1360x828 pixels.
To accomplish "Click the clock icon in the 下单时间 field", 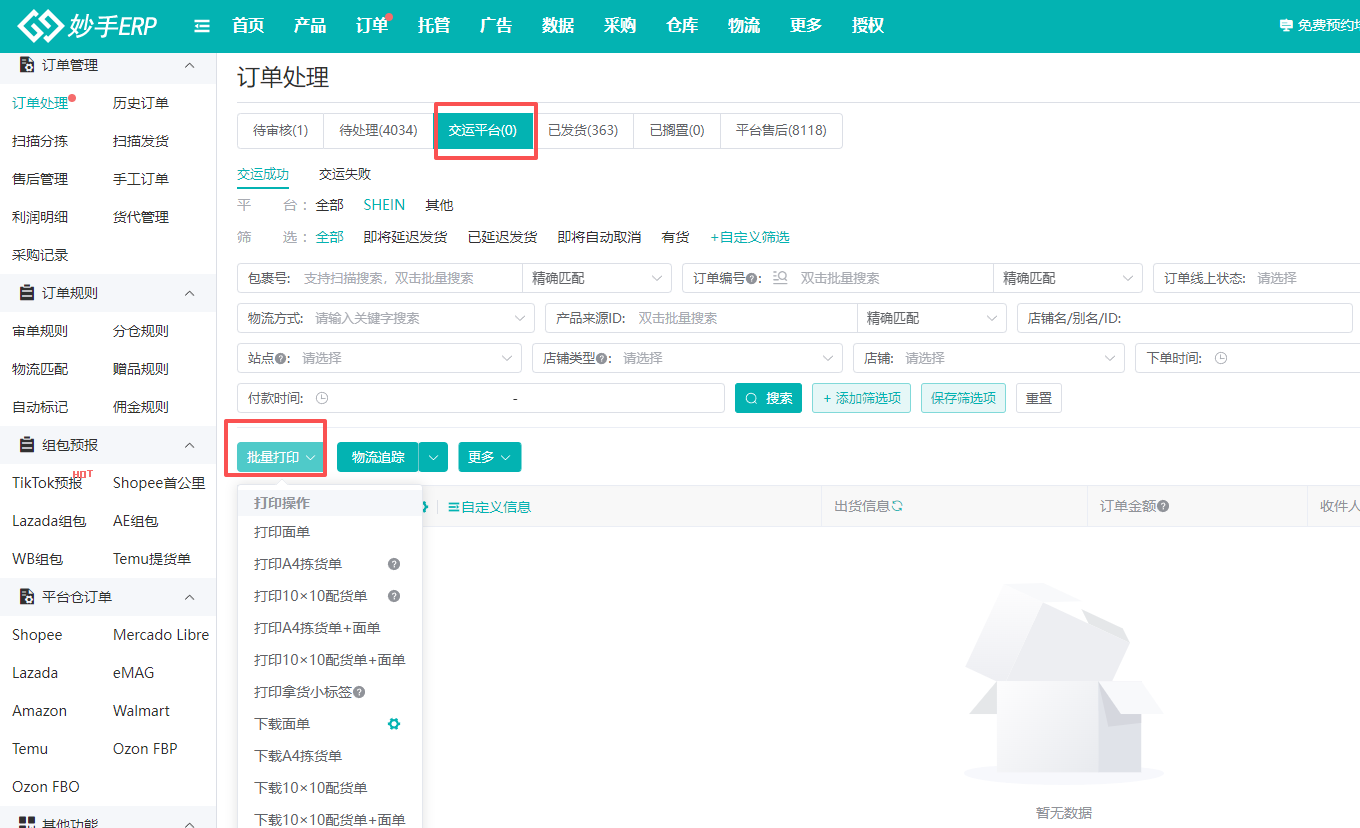I will 1221,357.
